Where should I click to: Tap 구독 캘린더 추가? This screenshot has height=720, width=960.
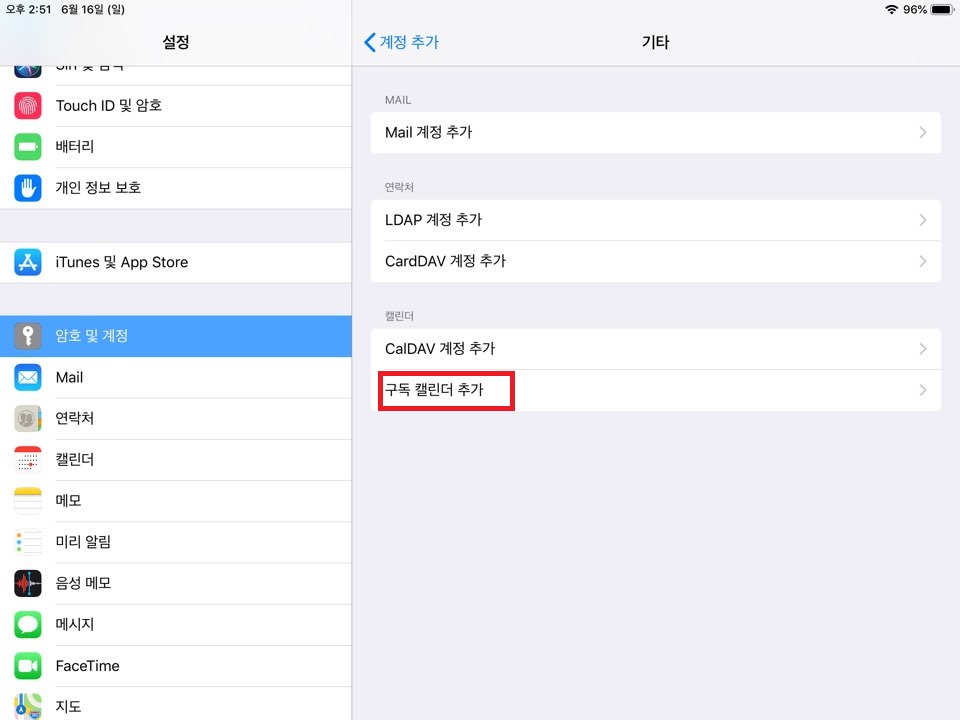[446, 390]
